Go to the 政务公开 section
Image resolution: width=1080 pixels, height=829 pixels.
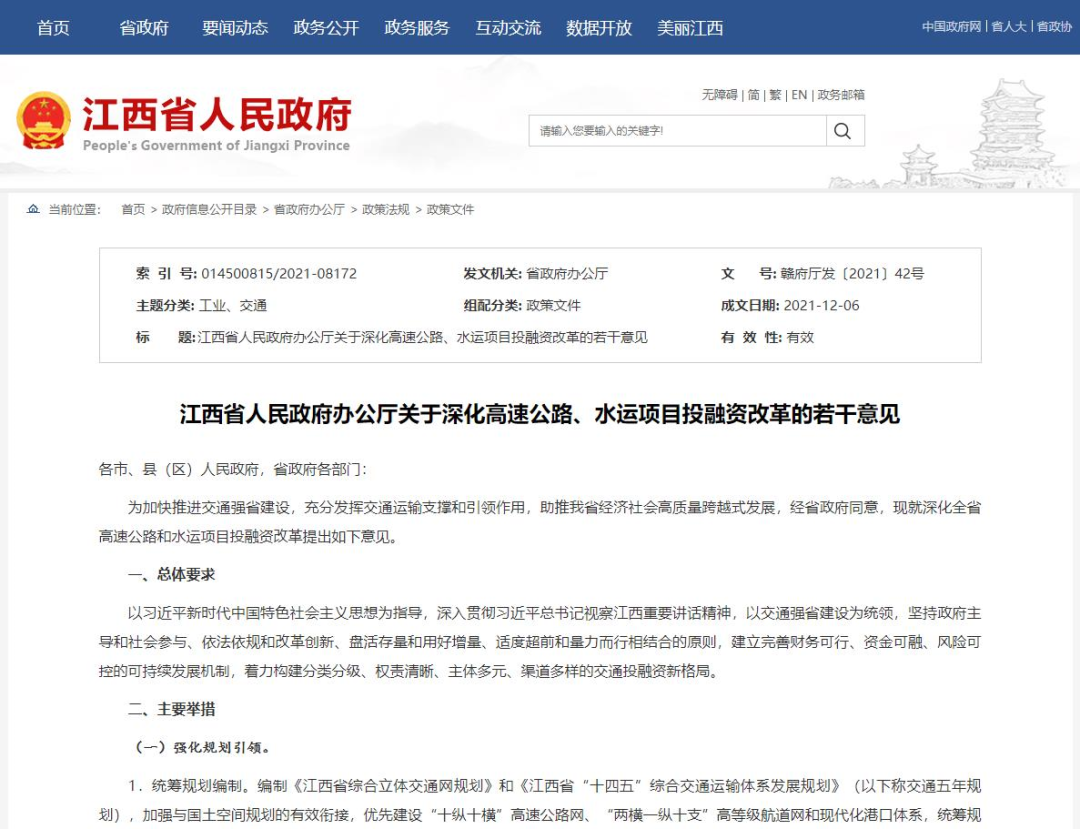[326, 28]
